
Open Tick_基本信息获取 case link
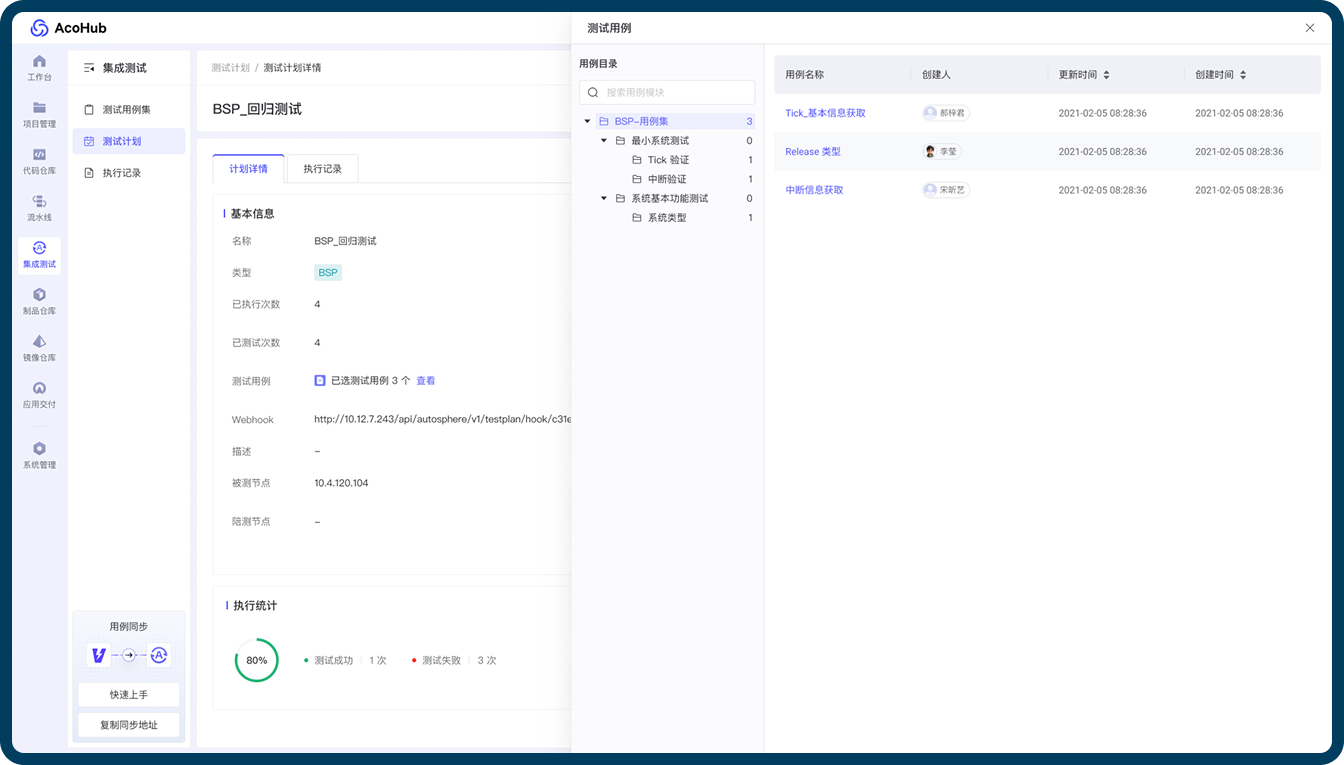(825, 113)
